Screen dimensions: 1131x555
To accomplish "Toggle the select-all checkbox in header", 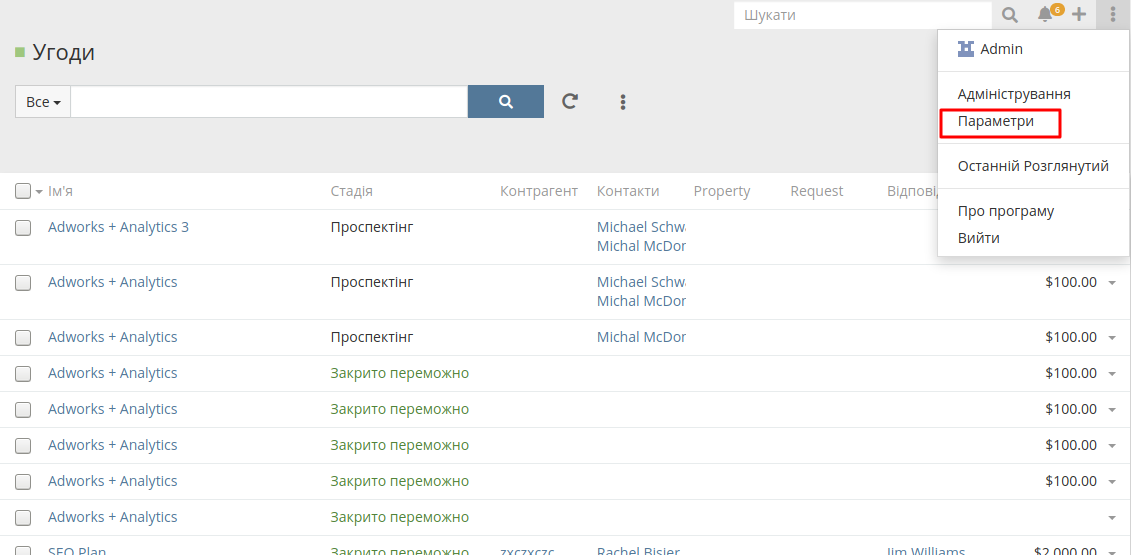I will 23,191.
